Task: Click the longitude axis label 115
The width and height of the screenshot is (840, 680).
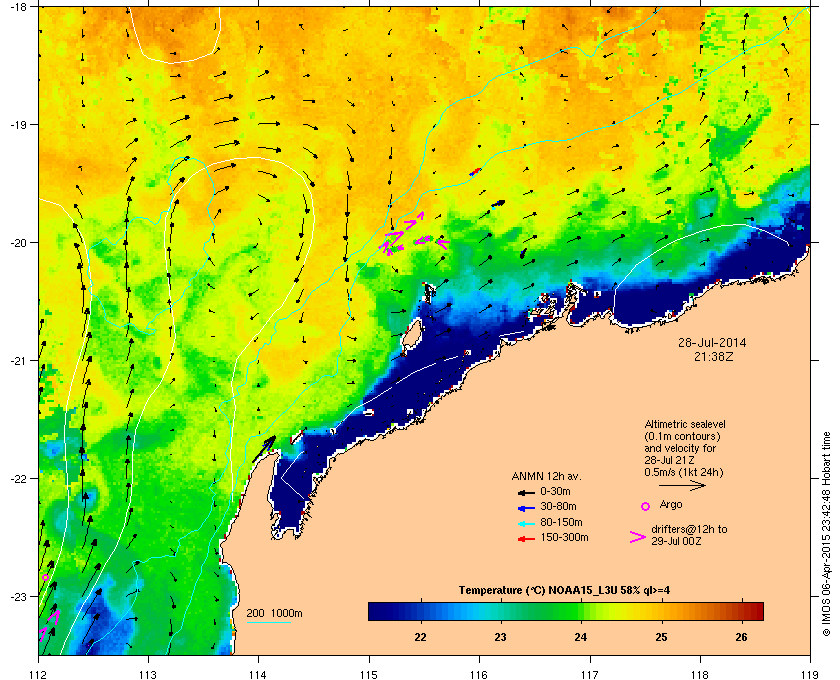Action: (369, 674)
